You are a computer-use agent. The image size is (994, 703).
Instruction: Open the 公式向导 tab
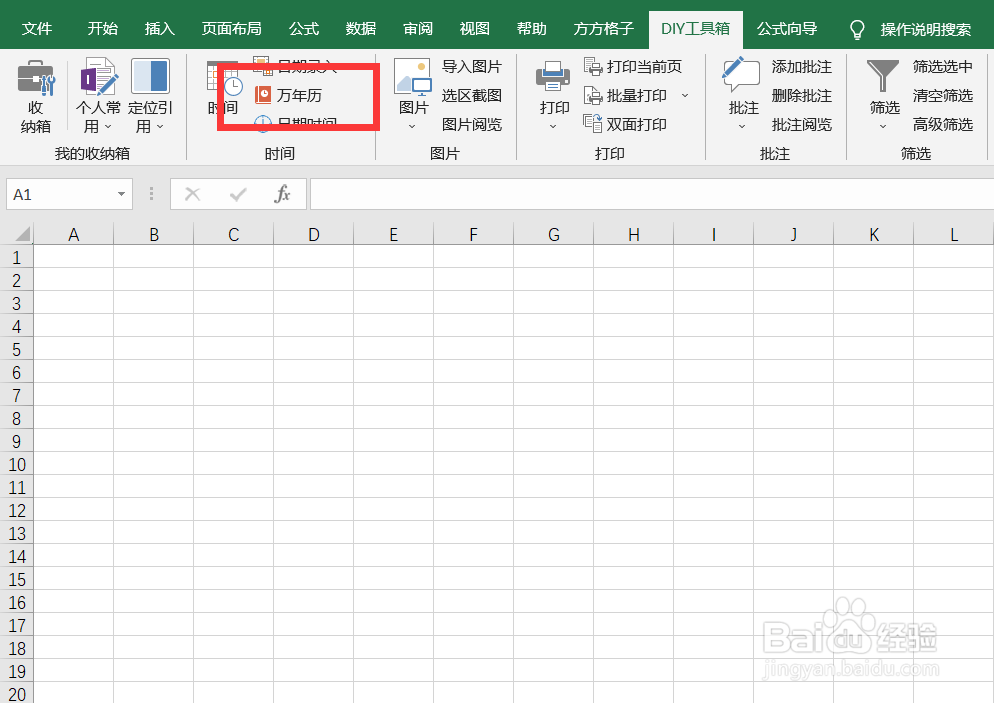787,29
